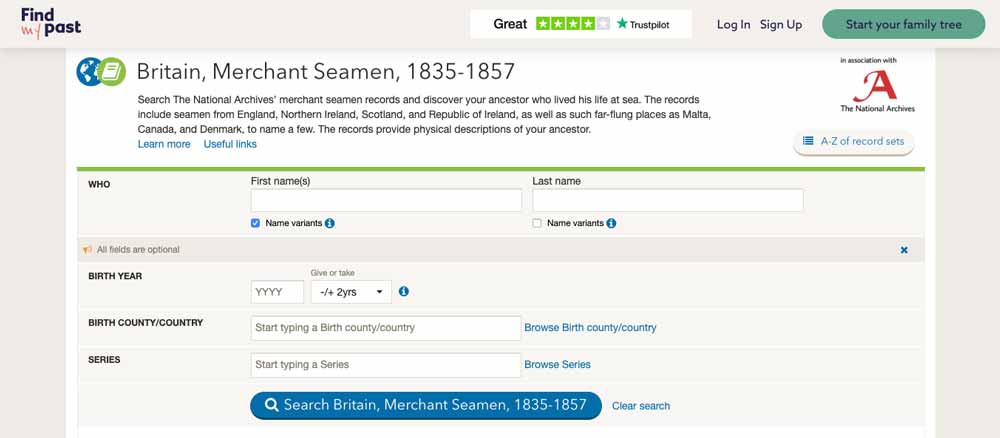
Task: Click The National Archives logo
Action: [x=877, y=85]
